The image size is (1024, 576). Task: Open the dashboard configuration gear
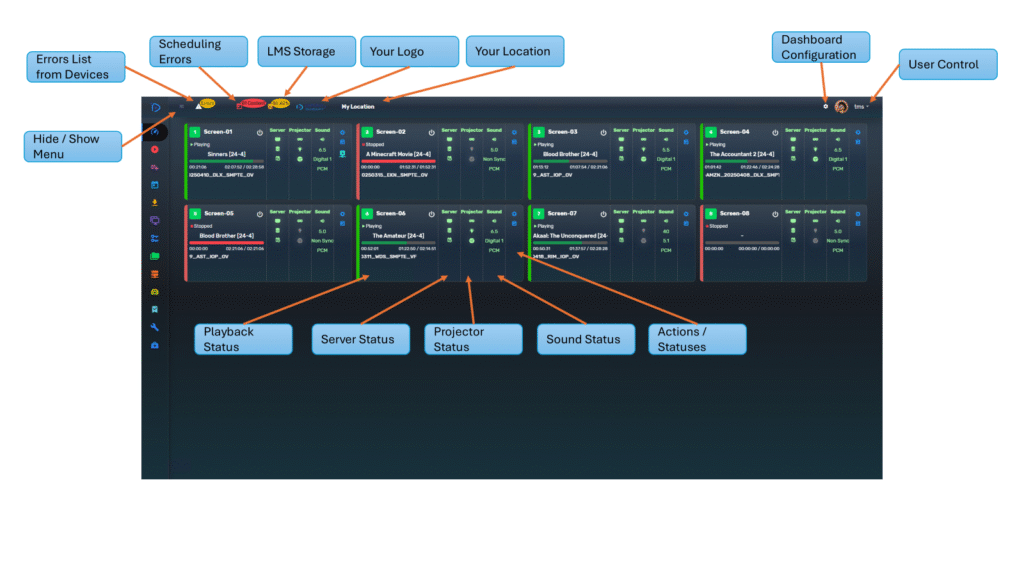825,106
